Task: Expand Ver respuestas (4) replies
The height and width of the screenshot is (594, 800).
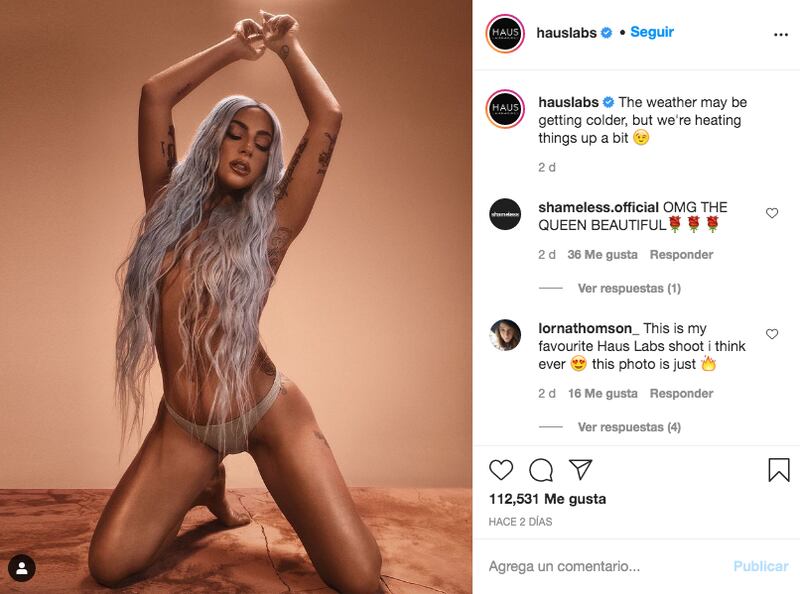Action: click(x=629, y=427)
